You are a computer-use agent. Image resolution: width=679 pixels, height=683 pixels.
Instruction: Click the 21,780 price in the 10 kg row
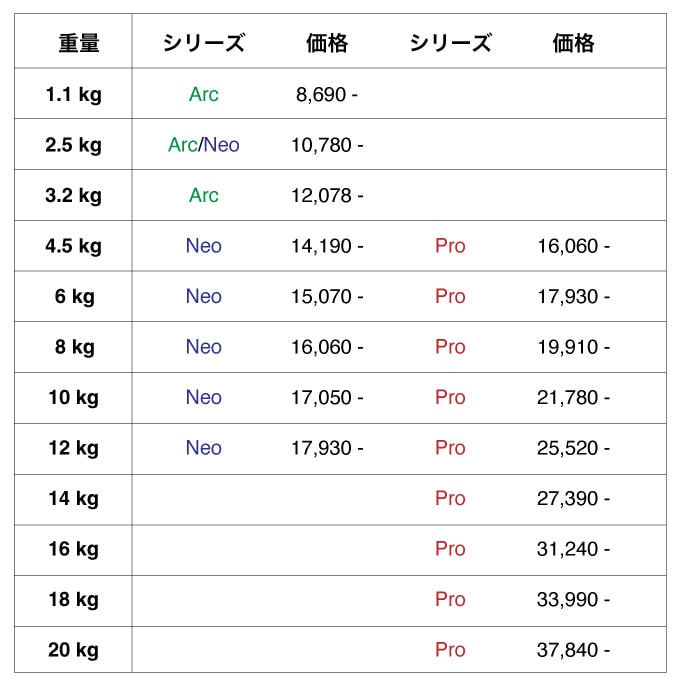573,398
